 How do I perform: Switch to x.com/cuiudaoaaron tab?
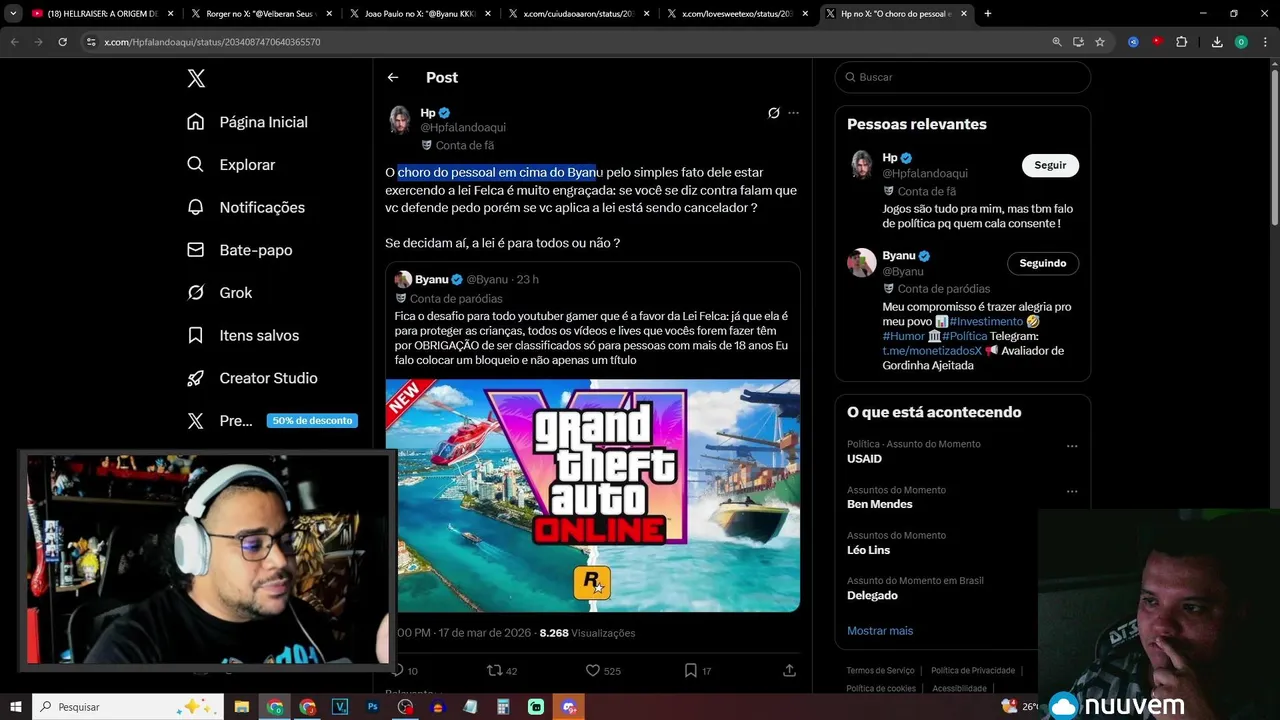click(x=578, y=14)
